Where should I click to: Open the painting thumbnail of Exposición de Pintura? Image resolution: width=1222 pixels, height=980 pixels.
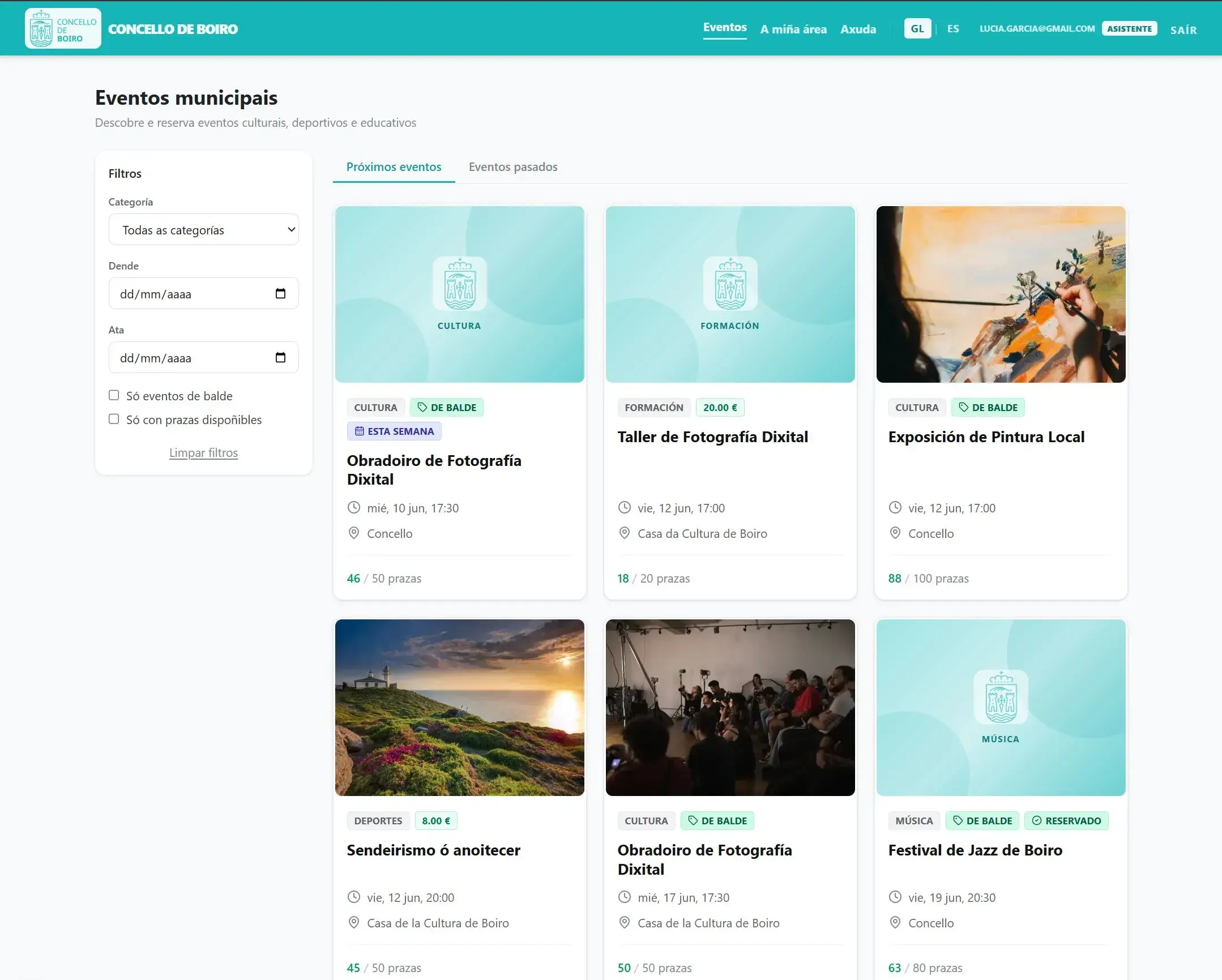coord(1001,294)
